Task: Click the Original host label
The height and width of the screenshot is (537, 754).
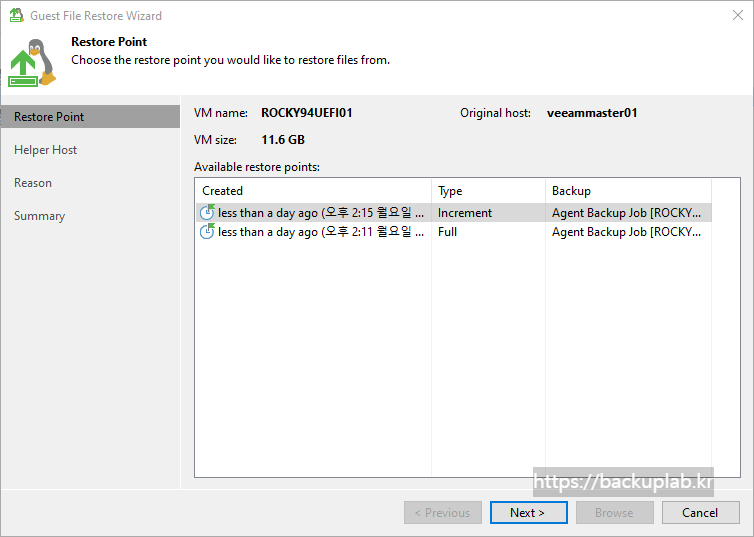Action: tap(495, 113)
